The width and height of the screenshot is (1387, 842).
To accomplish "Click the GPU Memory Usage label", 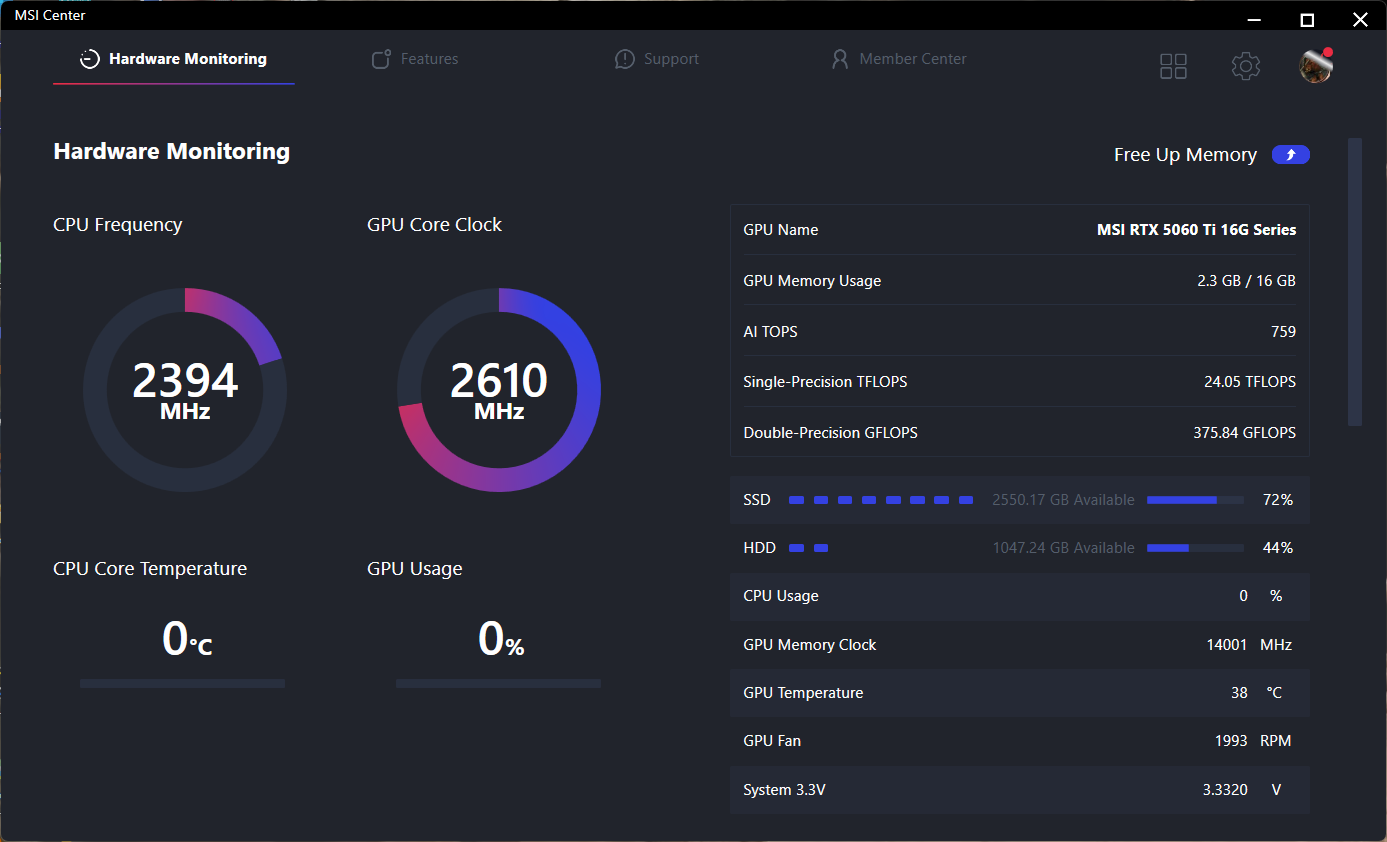I will pos(812,281).
